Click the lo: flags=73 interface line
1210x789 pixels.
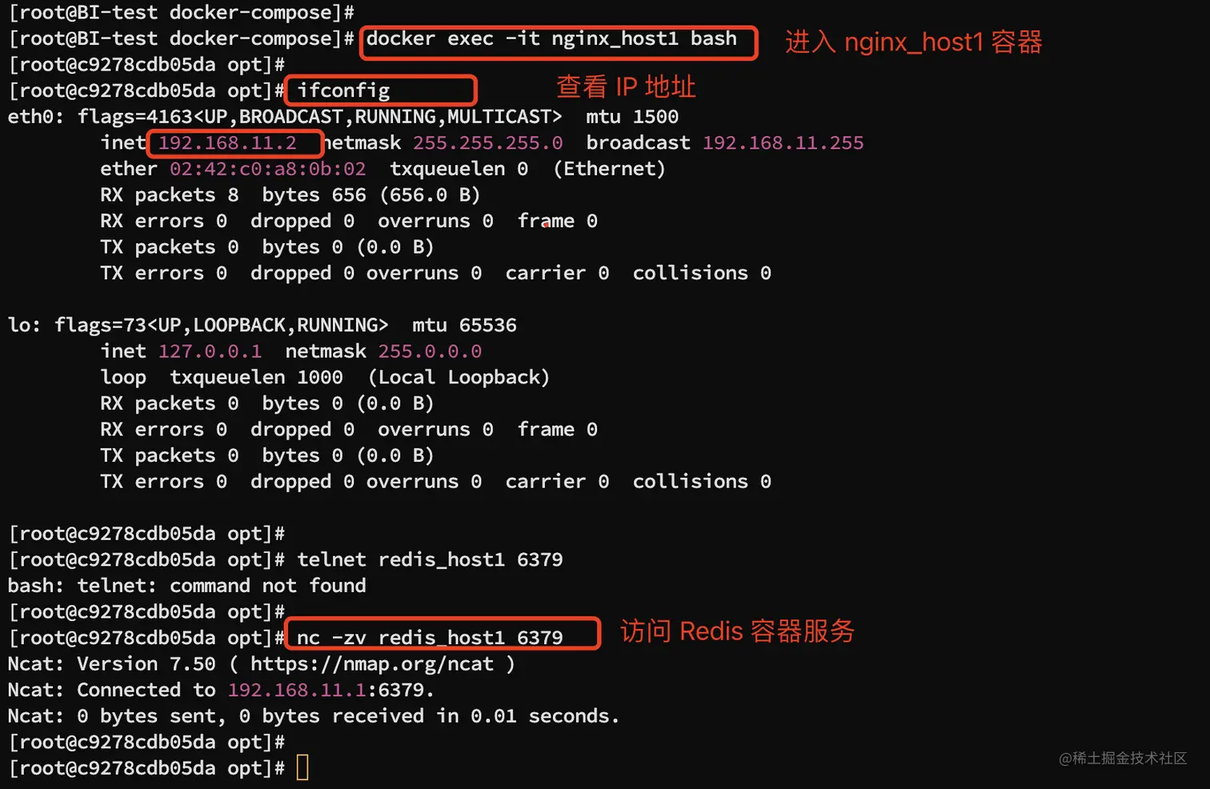262,325
